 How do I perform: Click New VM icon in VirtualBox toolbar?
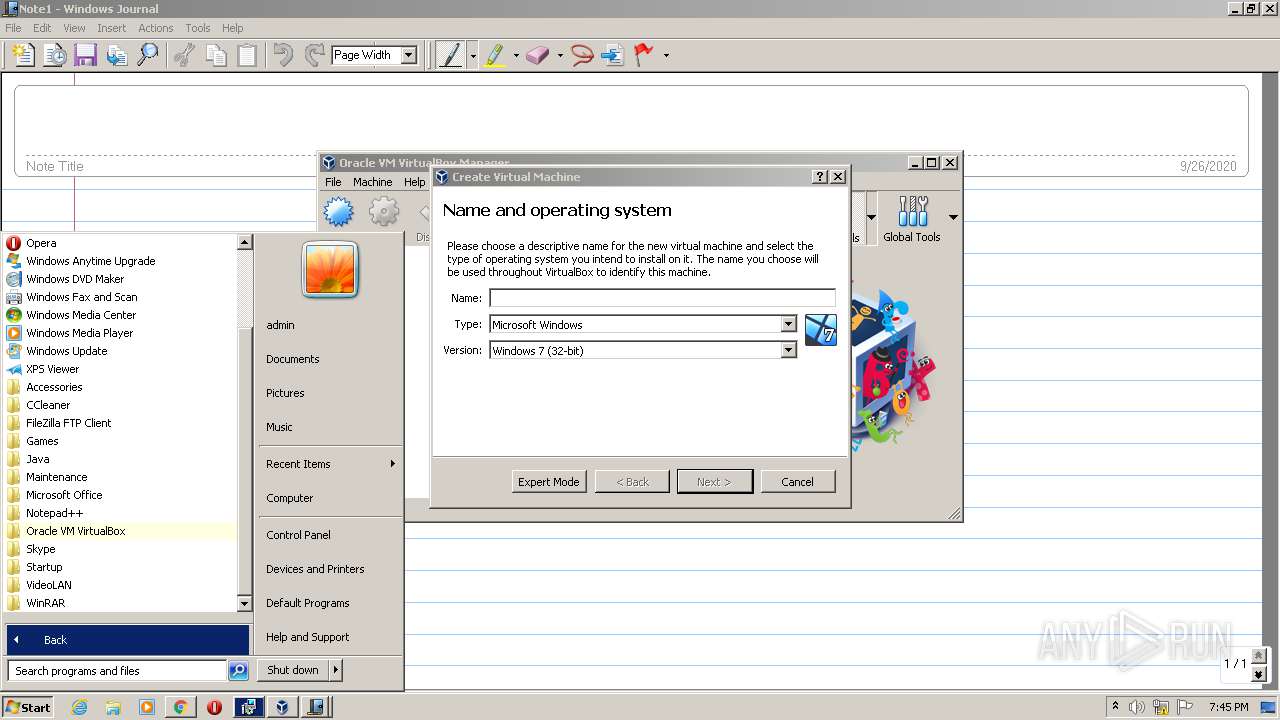[x=338, y=212]
